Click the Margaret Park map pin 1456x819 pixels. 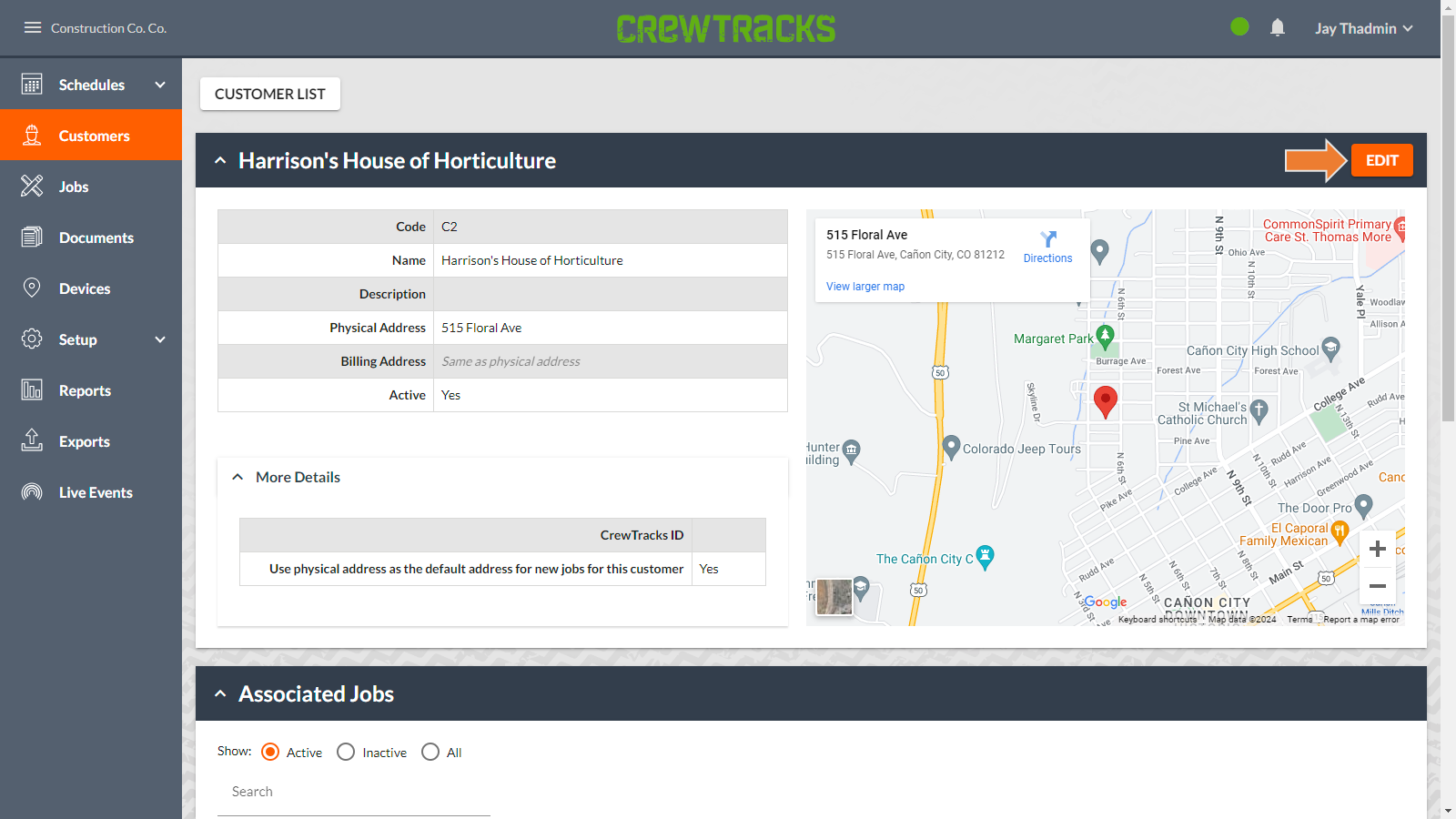click(x=1105, y=338)
